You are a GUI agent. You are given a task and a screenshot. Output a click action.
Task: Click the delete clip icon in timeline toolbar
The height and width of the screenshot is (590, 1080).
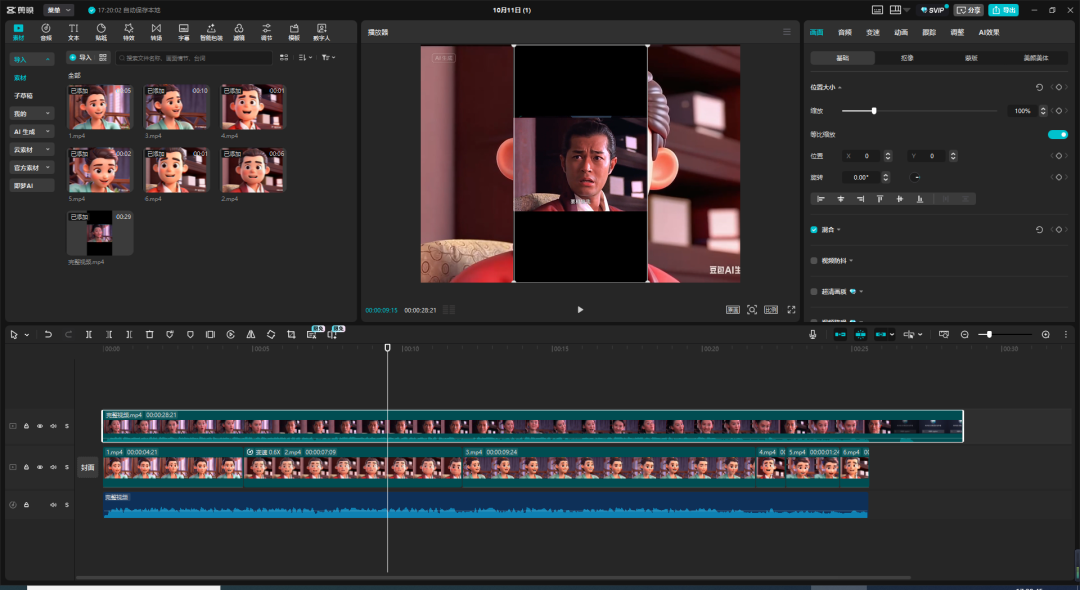(x=149, y=334)
